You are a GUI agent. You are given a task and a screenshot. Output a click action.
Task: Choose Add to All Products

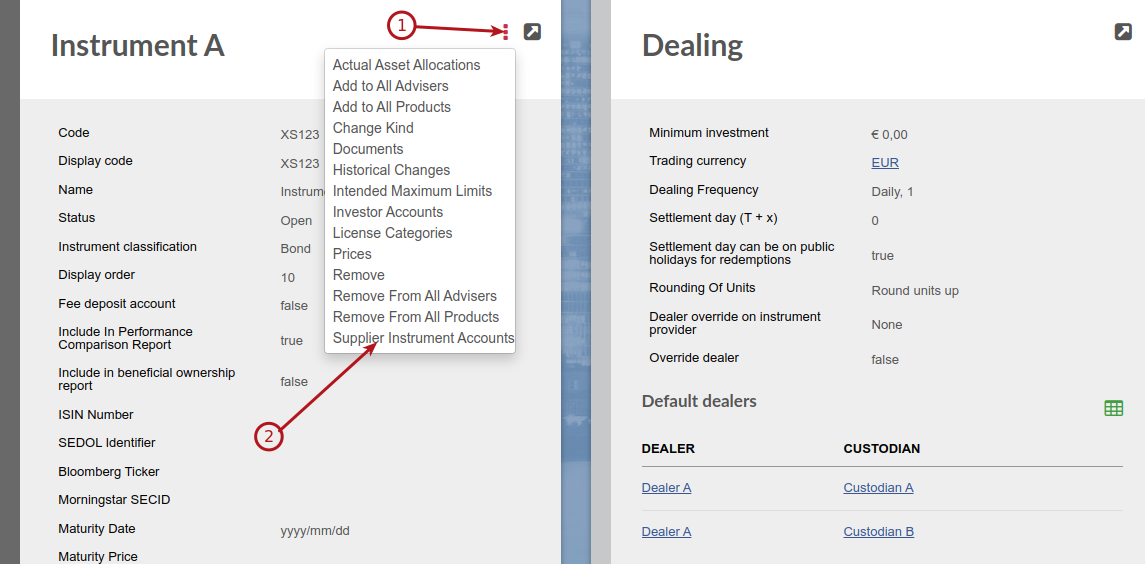(391, 107)
